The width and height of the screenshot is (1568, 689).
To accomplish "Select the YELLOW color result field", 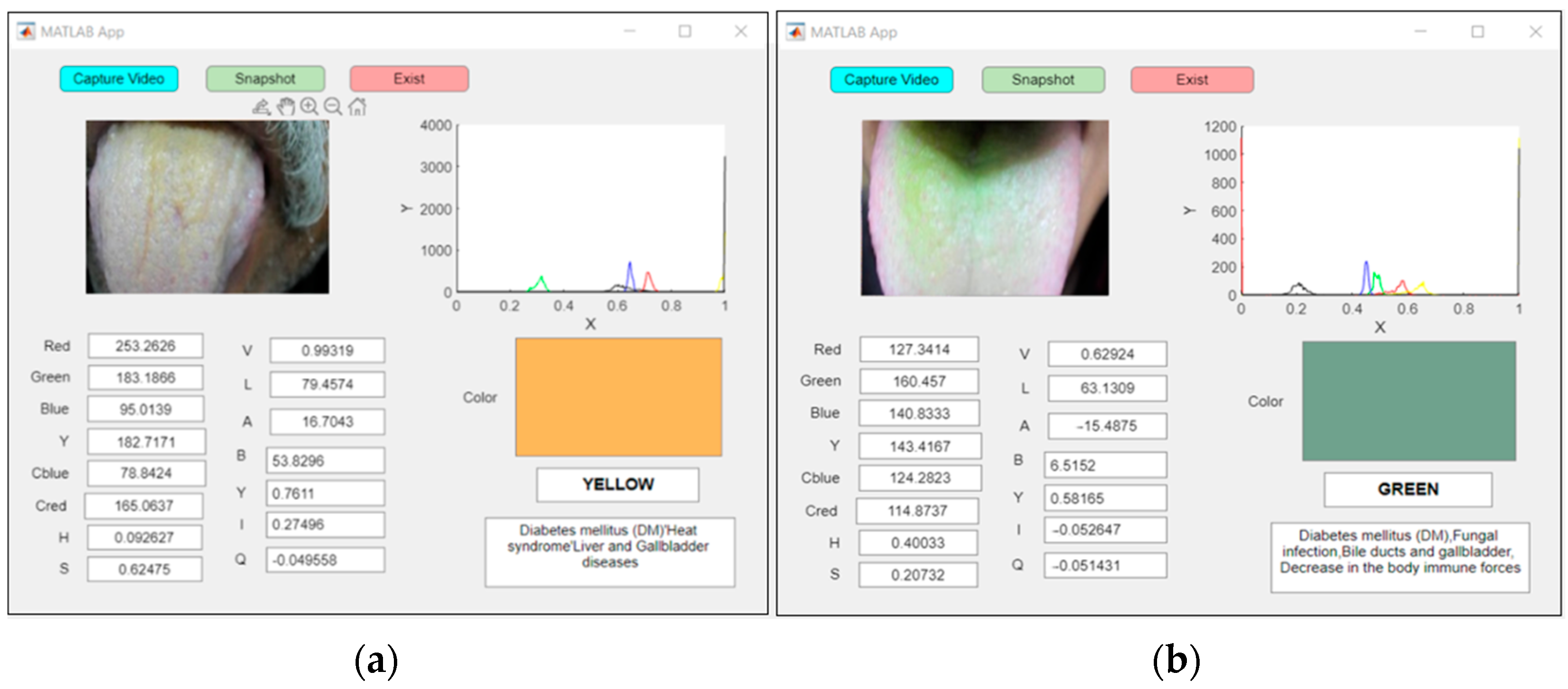I will pyautogui.click(x=617, y=485).
